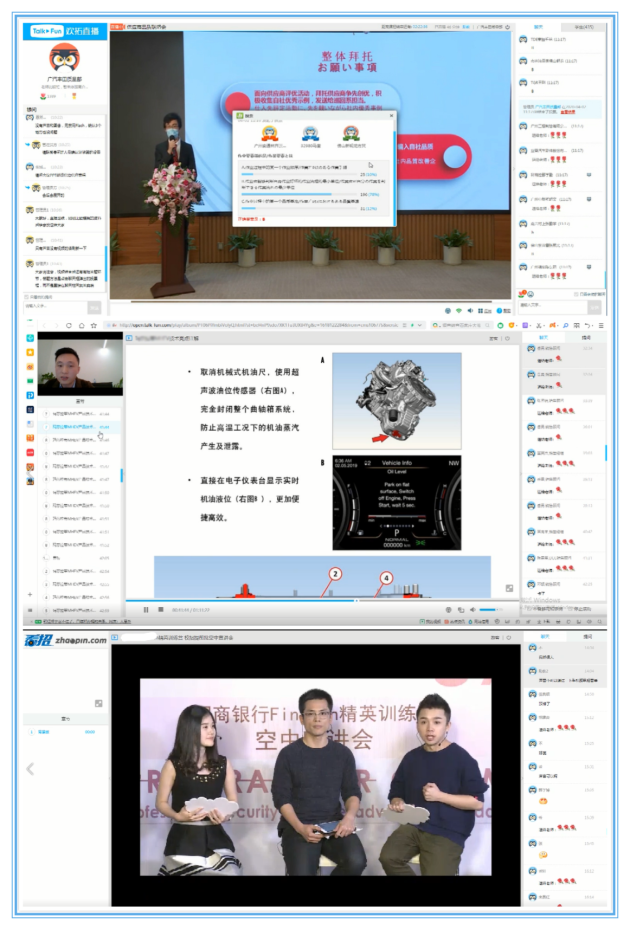Click fullscreen icon at slide bottom-right corner
The height and width of the screenshot is (930, 630).
pos(509,588)
